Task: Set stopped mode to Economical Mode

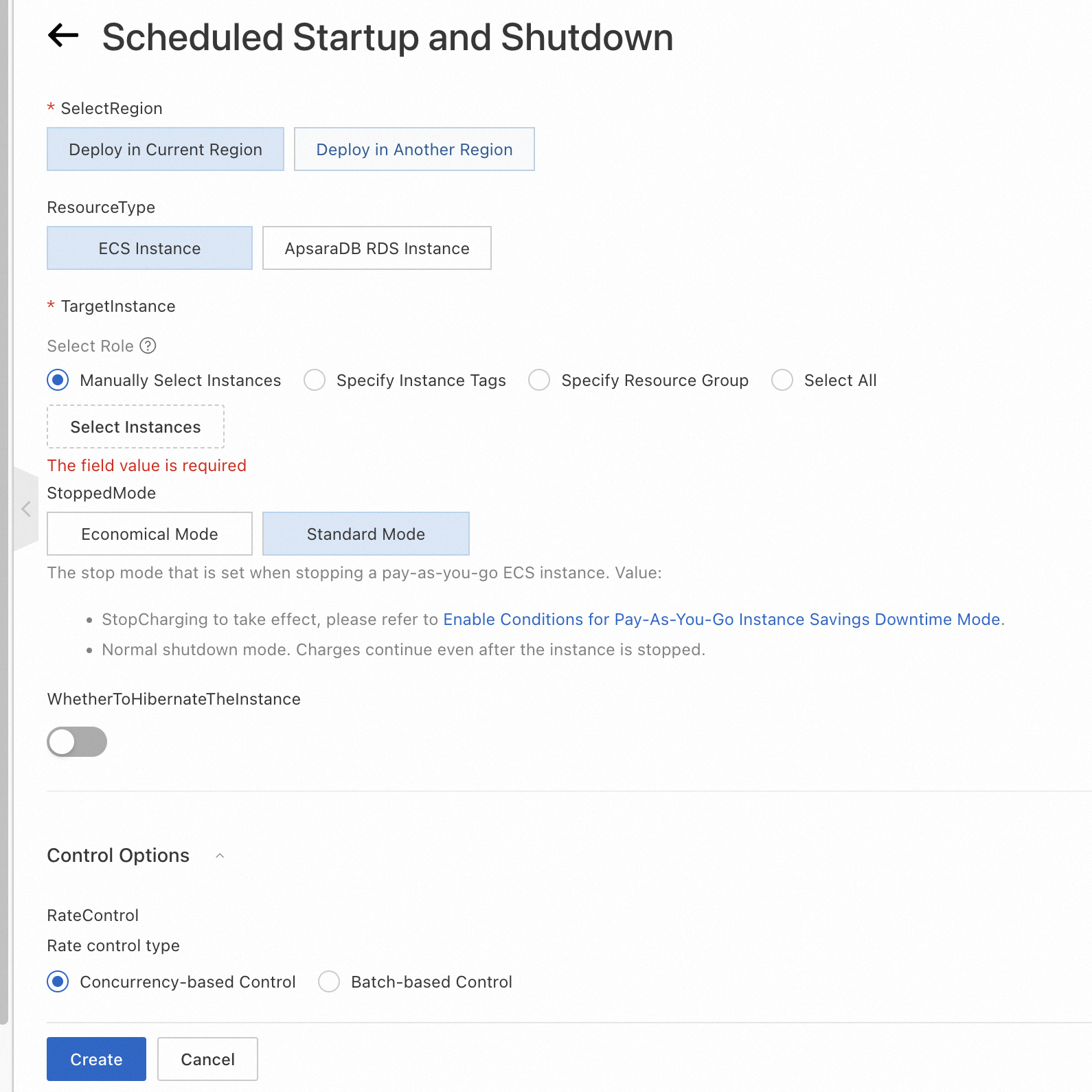Action: (x=150, y=534)
